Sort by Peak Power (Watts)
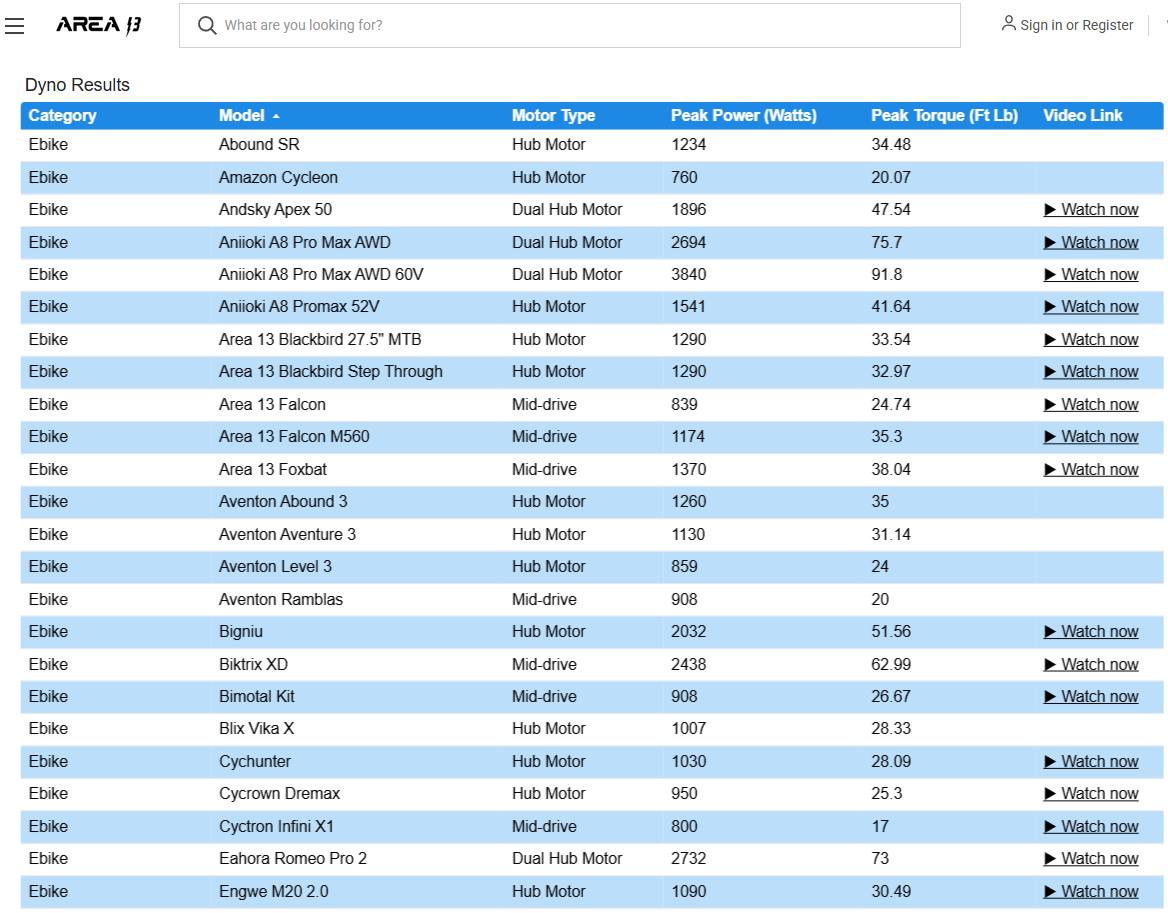Viewport: 1168px width, 913px height. point(743,115)
